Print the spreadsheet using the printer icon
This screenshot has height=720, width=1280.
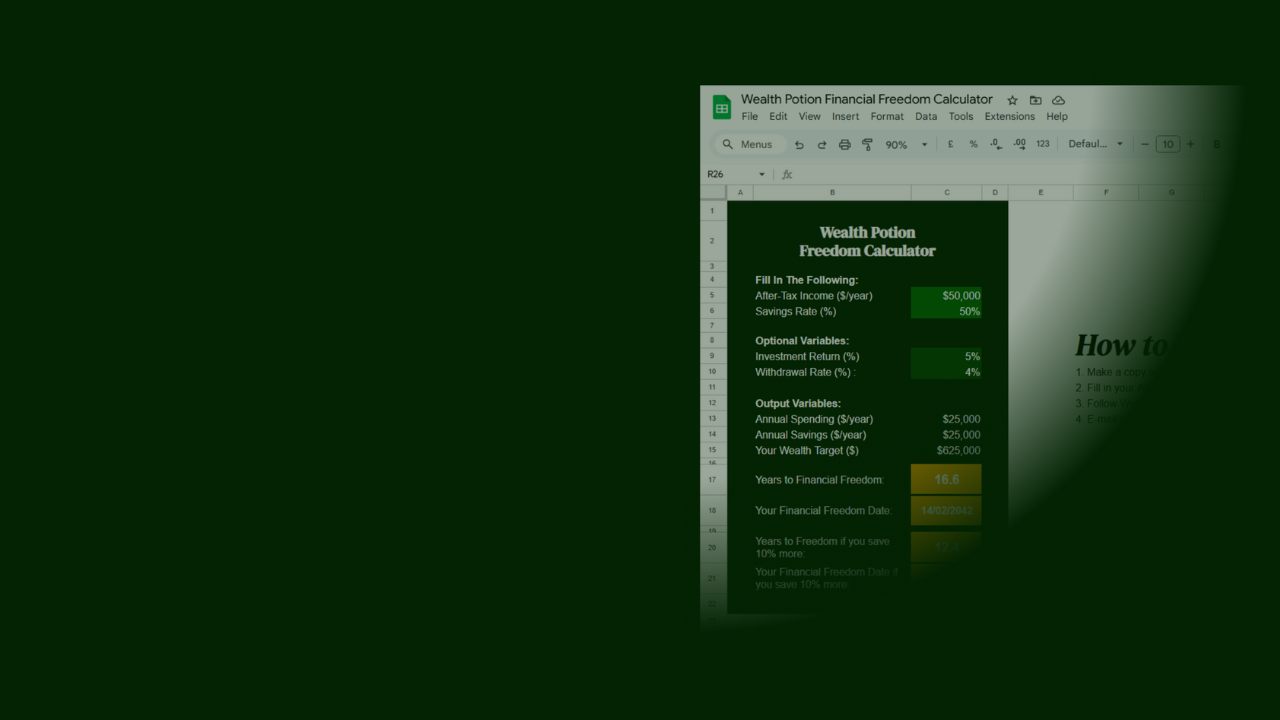(x=844, y=144)
